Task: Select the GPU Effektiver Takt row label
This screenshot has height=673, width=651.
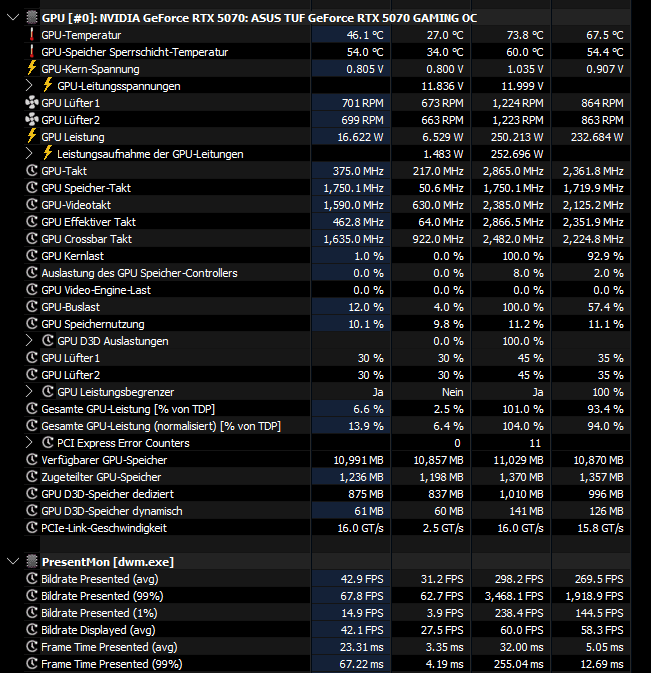Action: tap(88, 222)
